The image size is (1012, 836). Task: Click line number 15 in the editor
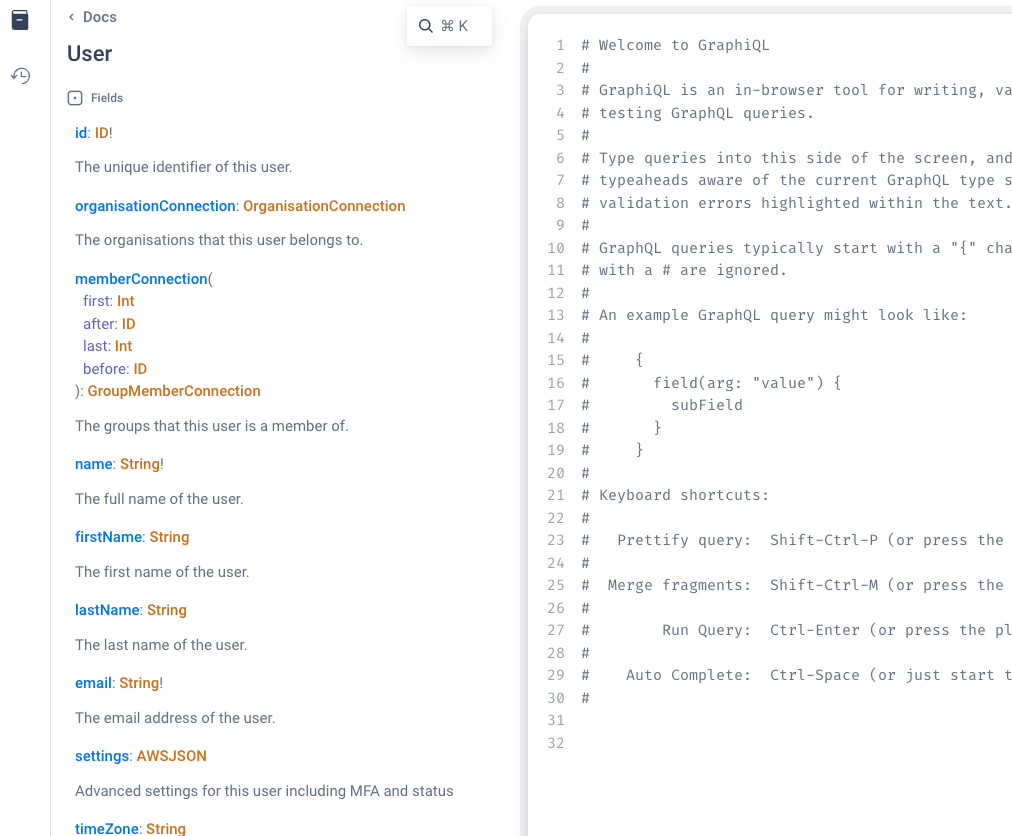[x=557, y=360]
